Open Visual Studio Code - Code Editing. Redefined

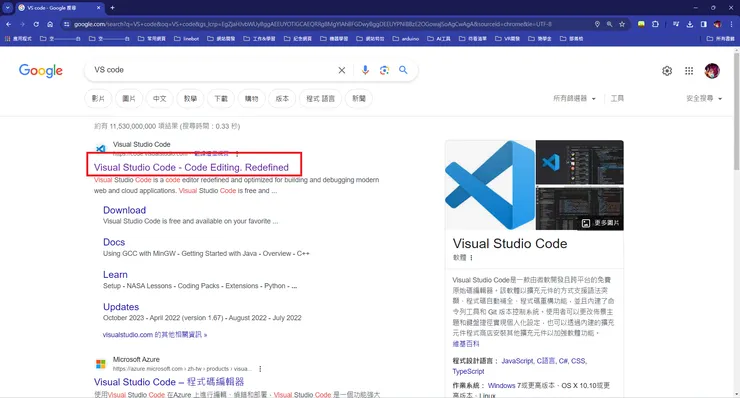click(191, 167)
